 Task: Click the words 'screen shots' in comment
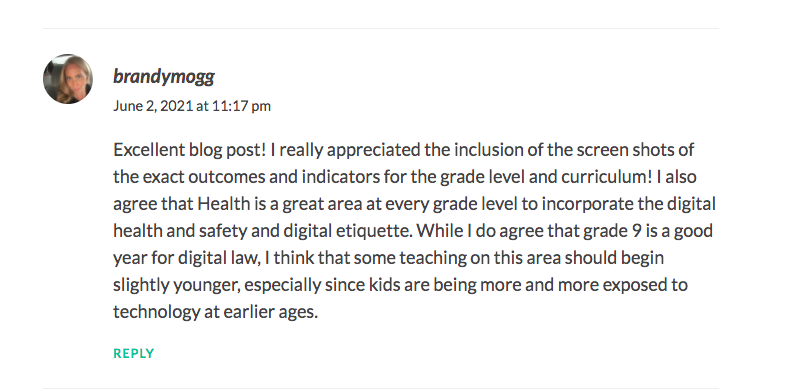(x=620, y=150)
